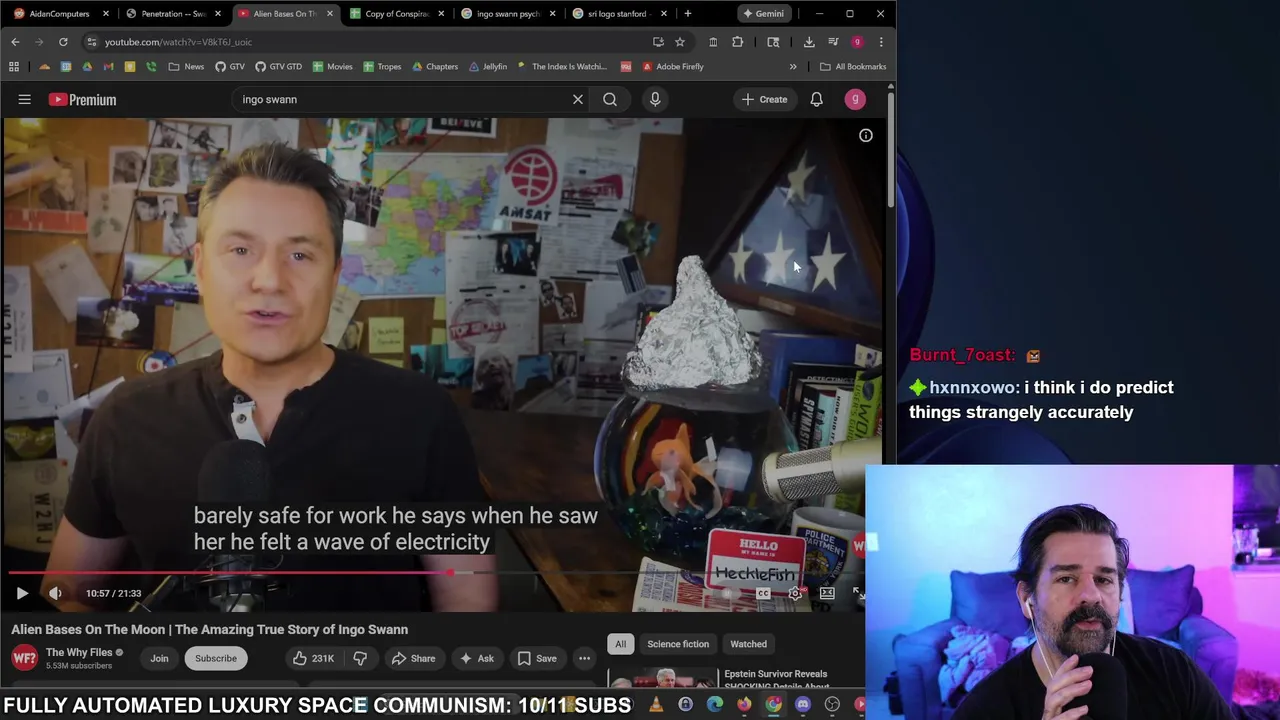1280x720 pixels.
Task: Open the YouTube account avatar menu
Action: 855,99
